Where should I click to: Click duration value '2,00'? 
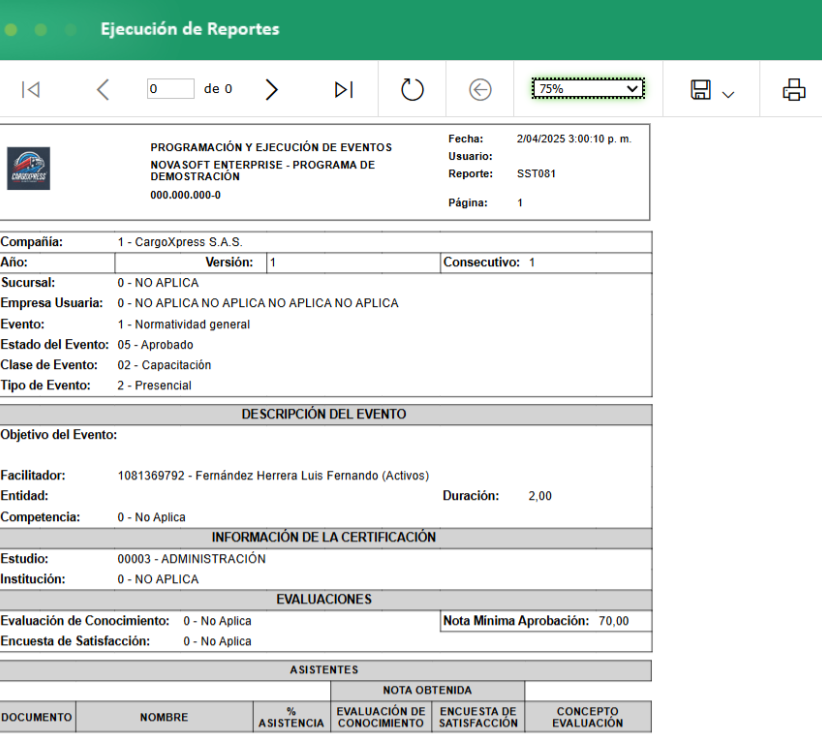point(540,496)
